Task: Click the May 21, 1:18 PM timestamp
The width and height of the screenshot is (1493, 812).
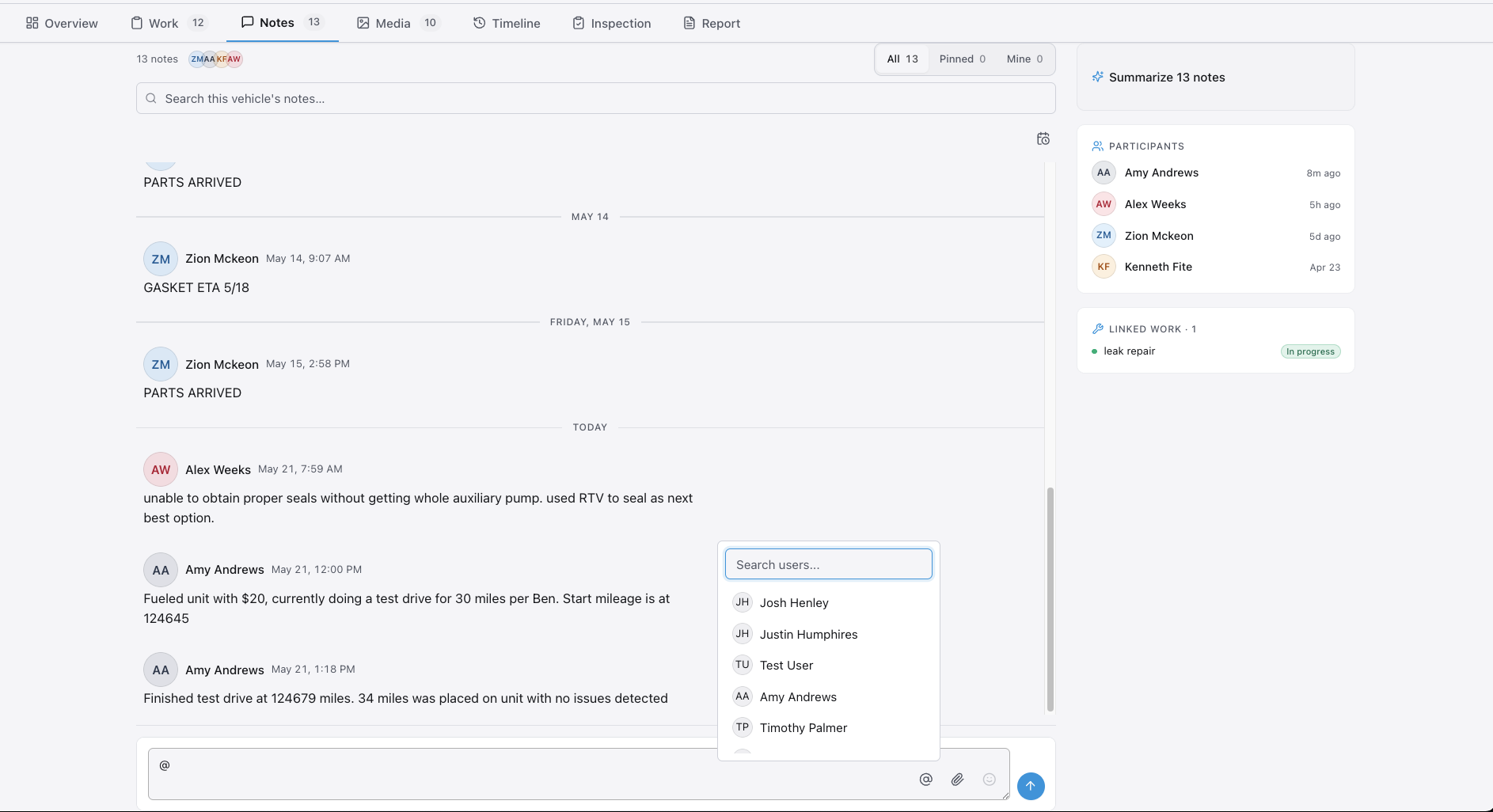Action: (x=313, y=669)
